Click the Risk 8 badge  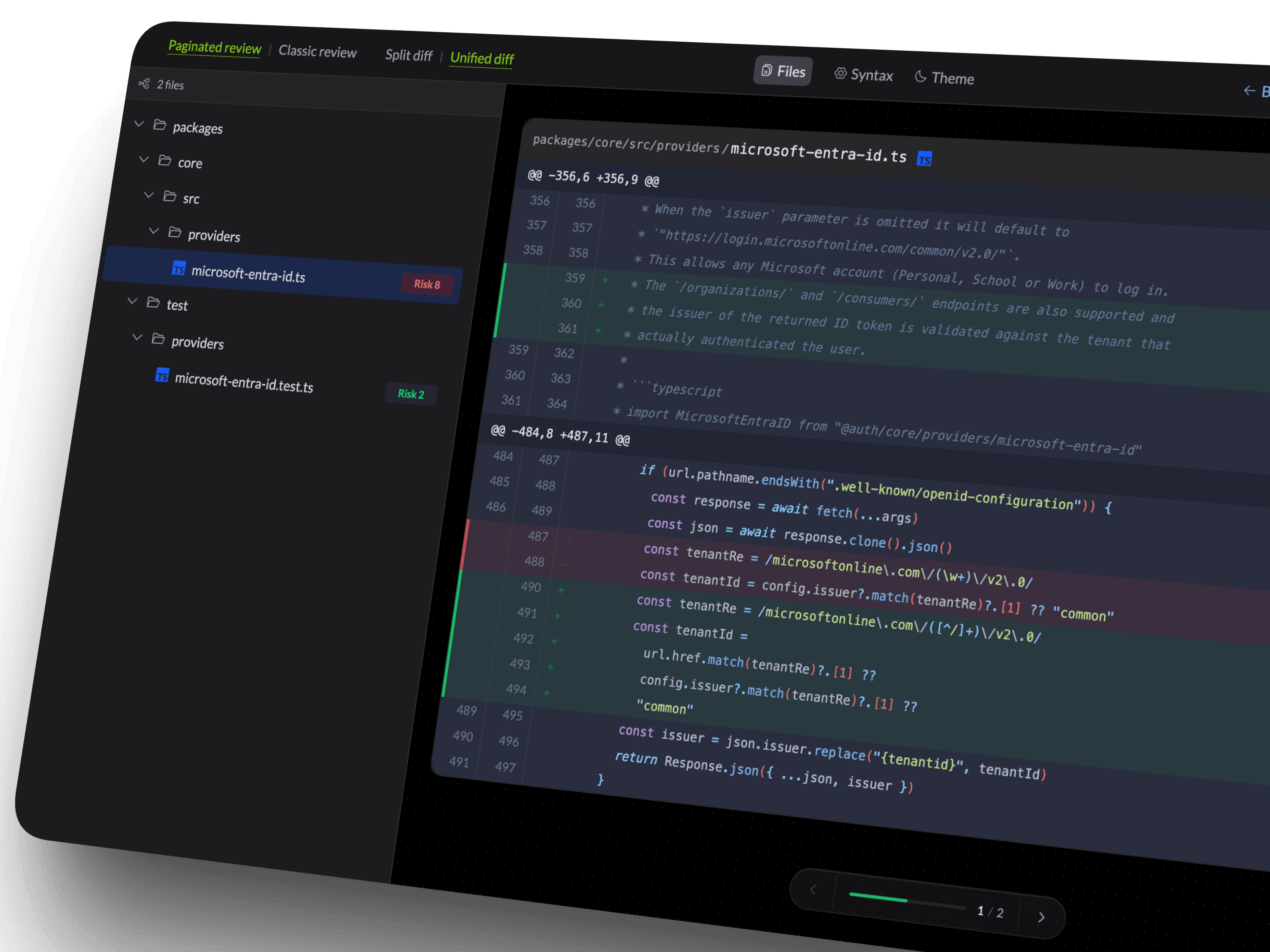(427, 284)
